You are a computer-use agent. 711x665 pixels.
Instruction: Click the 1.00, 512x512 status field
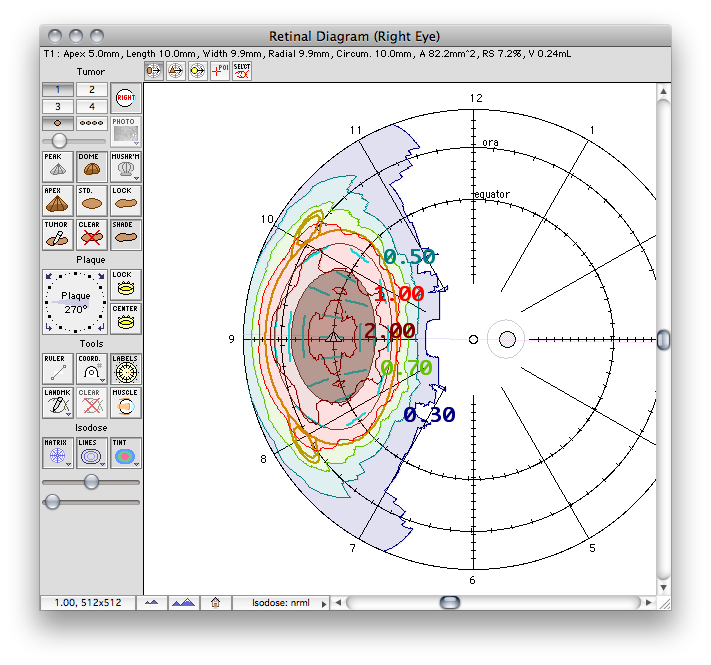click(88, 603)
